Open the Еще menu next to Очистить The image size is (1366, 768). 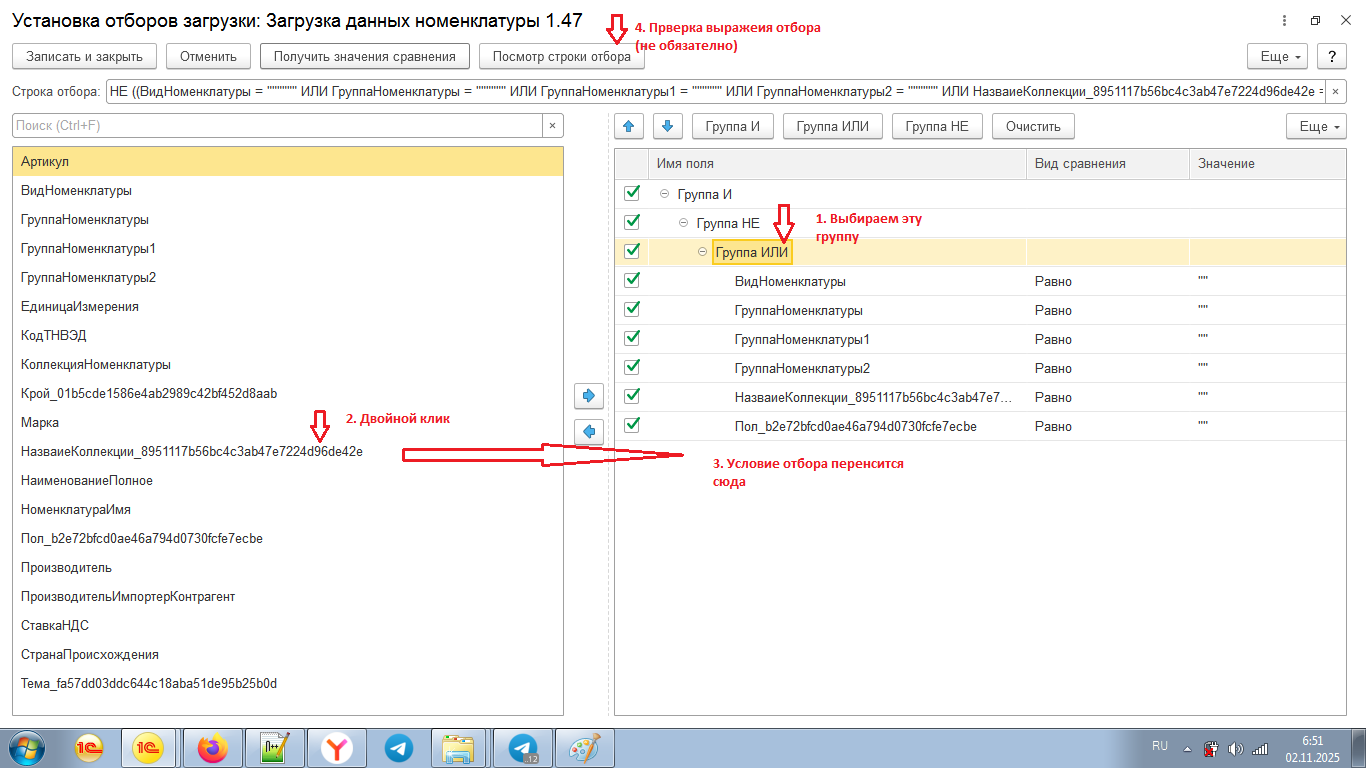[x=1316, y=126]
